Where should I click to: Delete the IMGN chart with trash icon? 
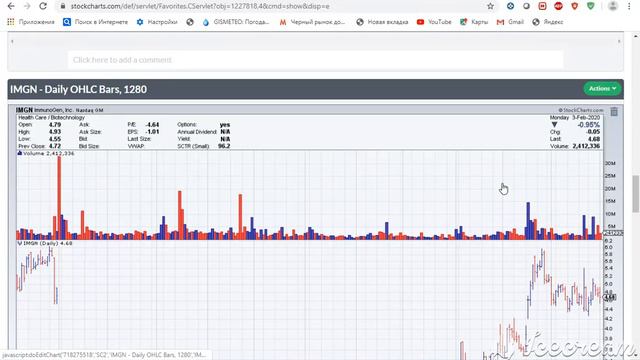(x=614, y=112)
